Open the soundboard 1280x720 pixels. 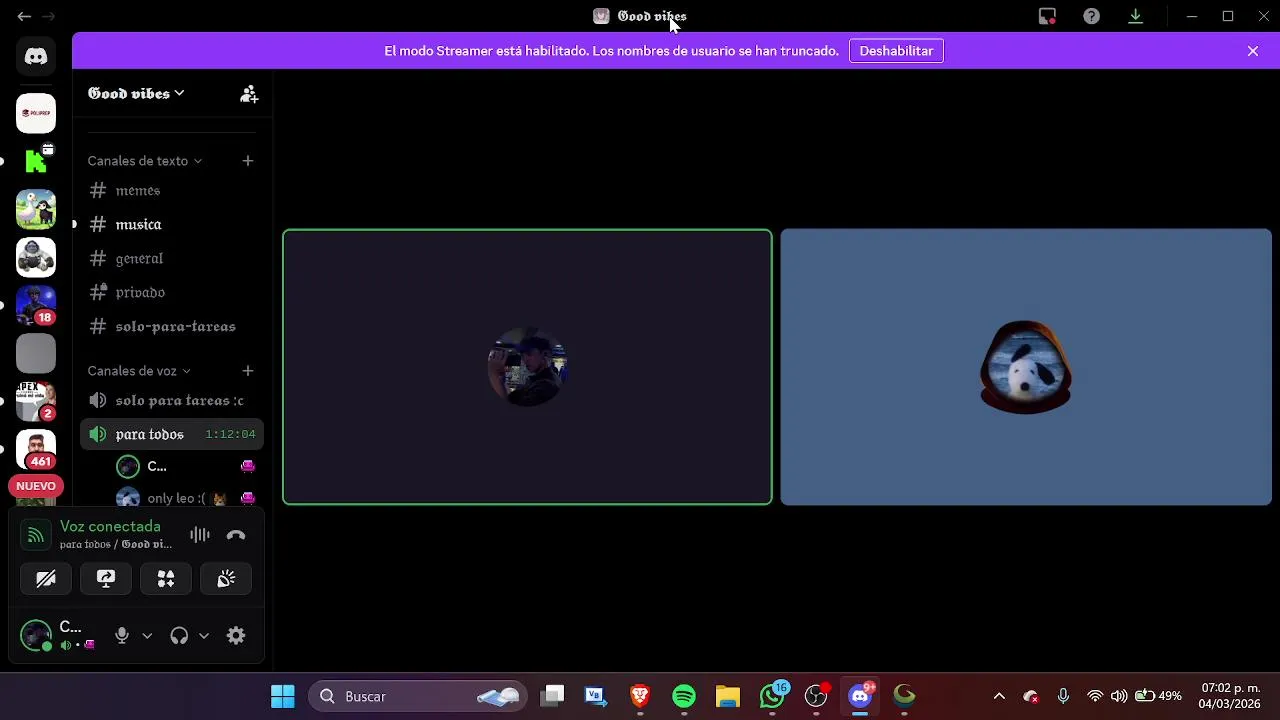pyautogui.click(x=226, y=579)
